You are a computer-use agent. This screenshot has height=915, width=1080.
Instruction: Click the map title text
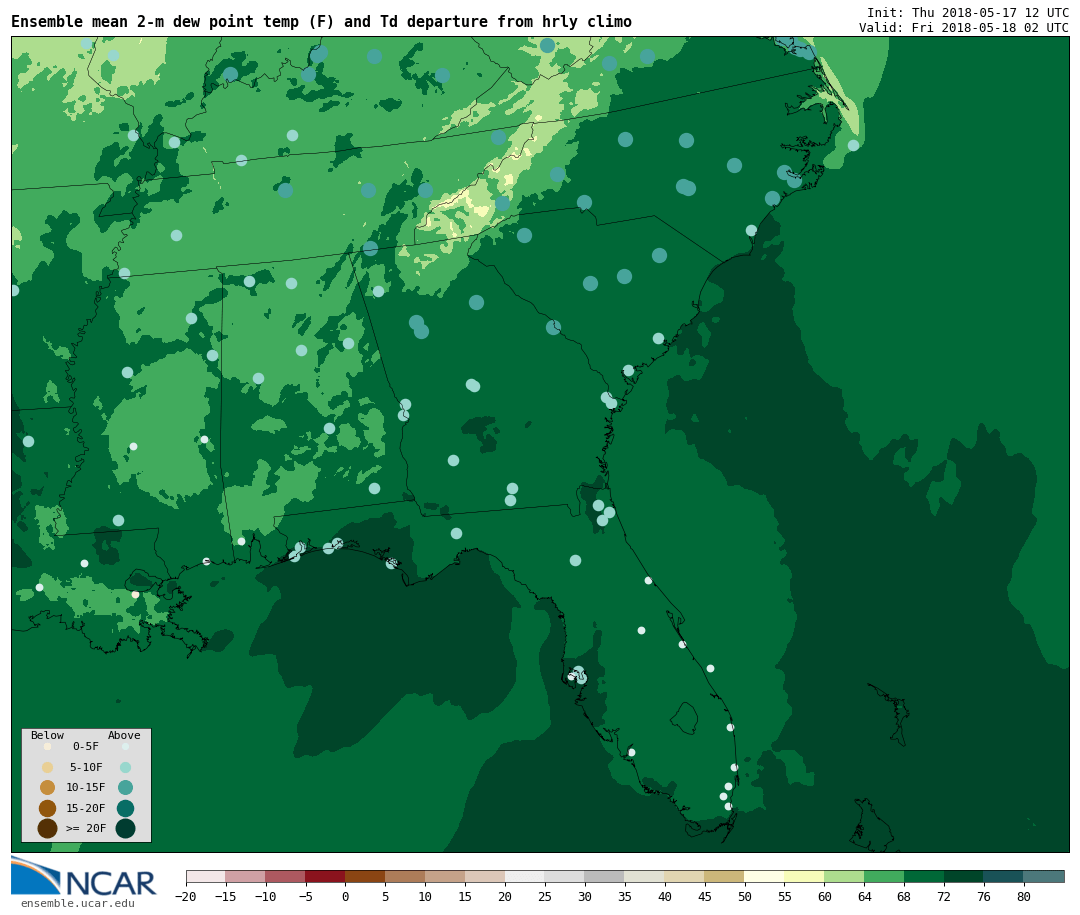click(x=321, y=22)
